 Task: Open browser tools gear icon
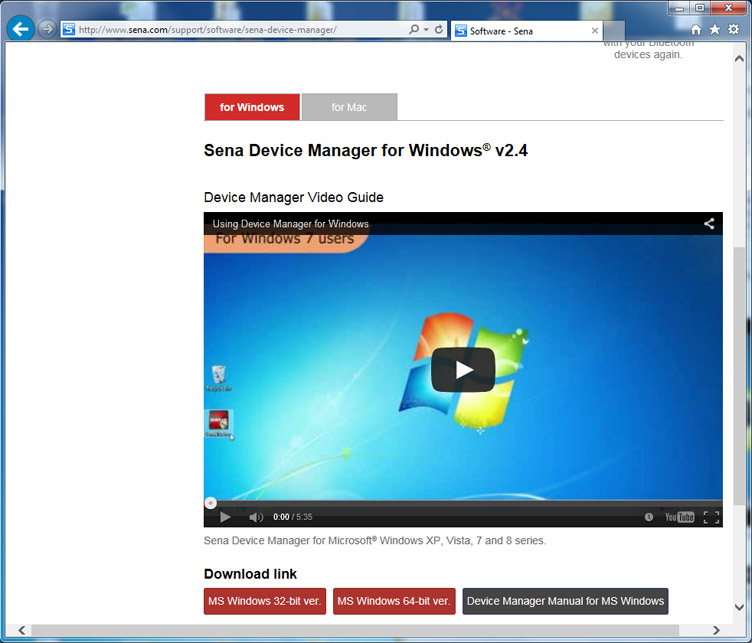click(x=734, y=30)
